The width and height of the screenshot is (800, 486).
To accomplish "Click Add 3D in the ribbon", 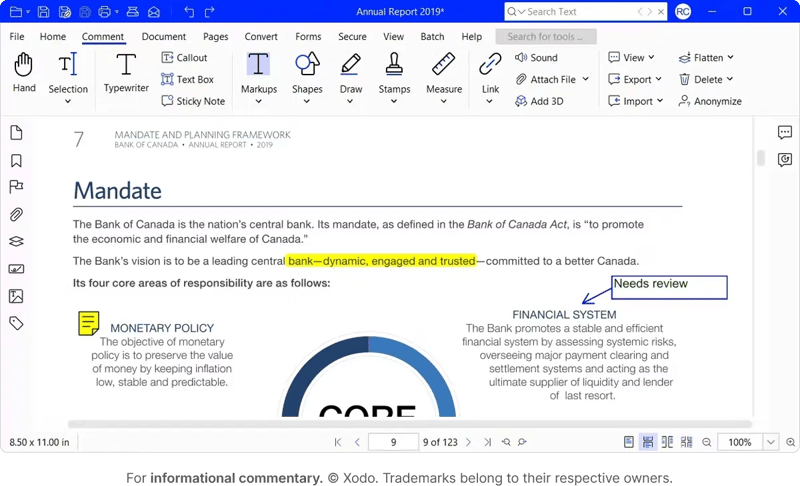I will [539, 101].
